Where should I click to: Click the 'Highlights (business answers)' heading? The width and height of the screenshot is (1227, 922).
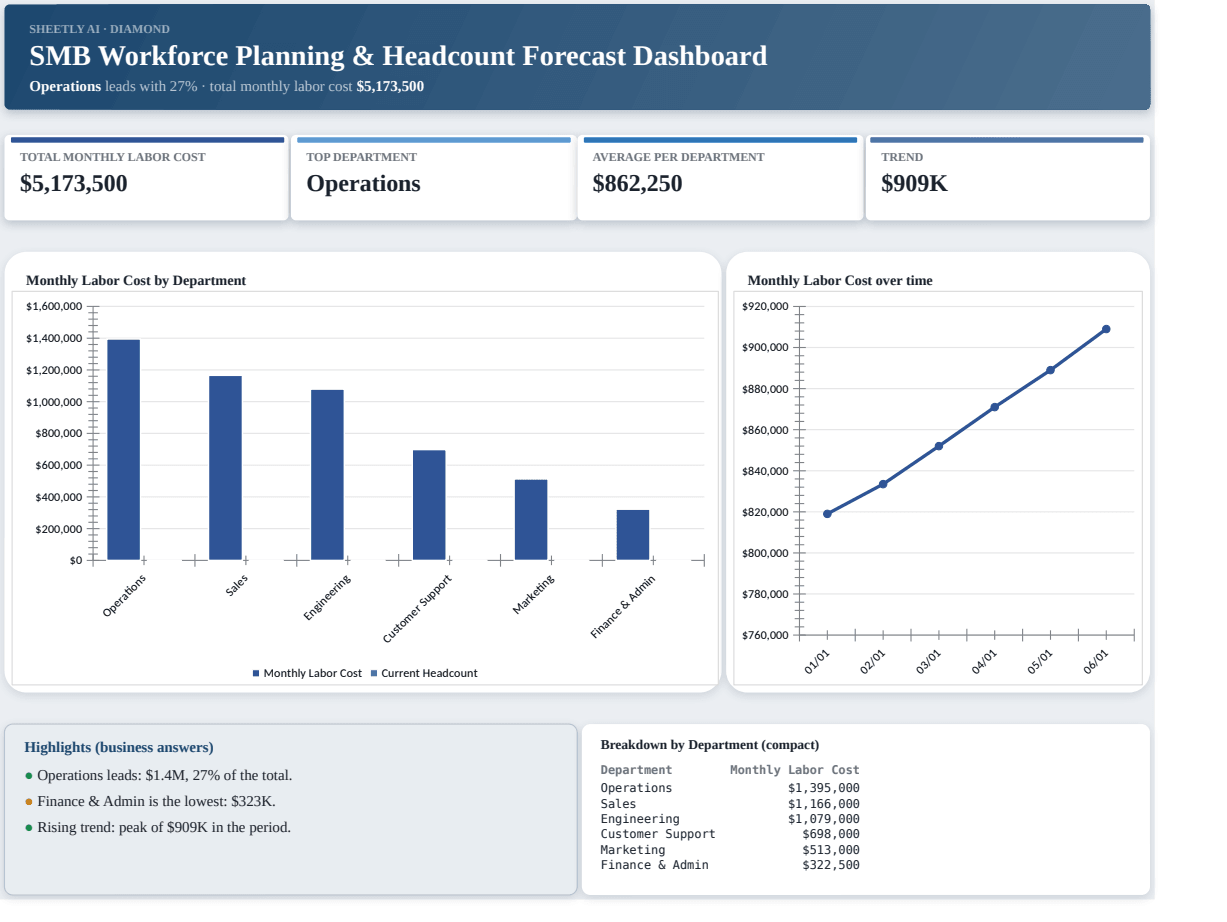[119, 747]
